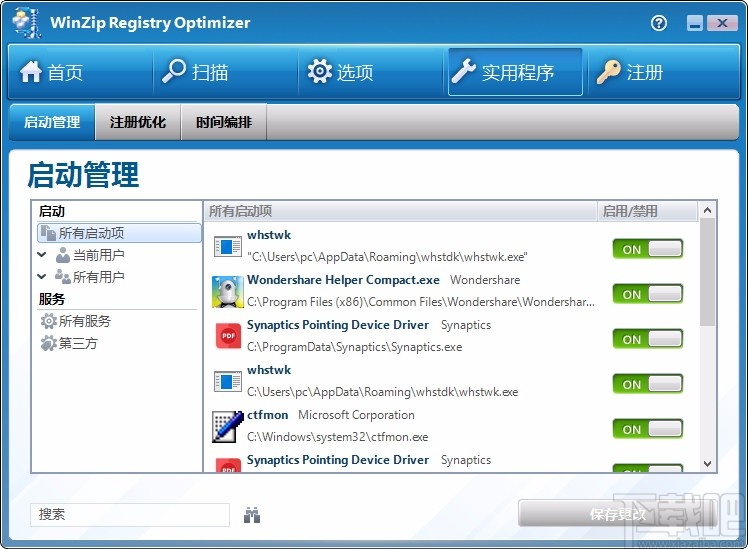Click the binoculars search icon
Viewport: 748px width, 549px height.
coord(252,515)
